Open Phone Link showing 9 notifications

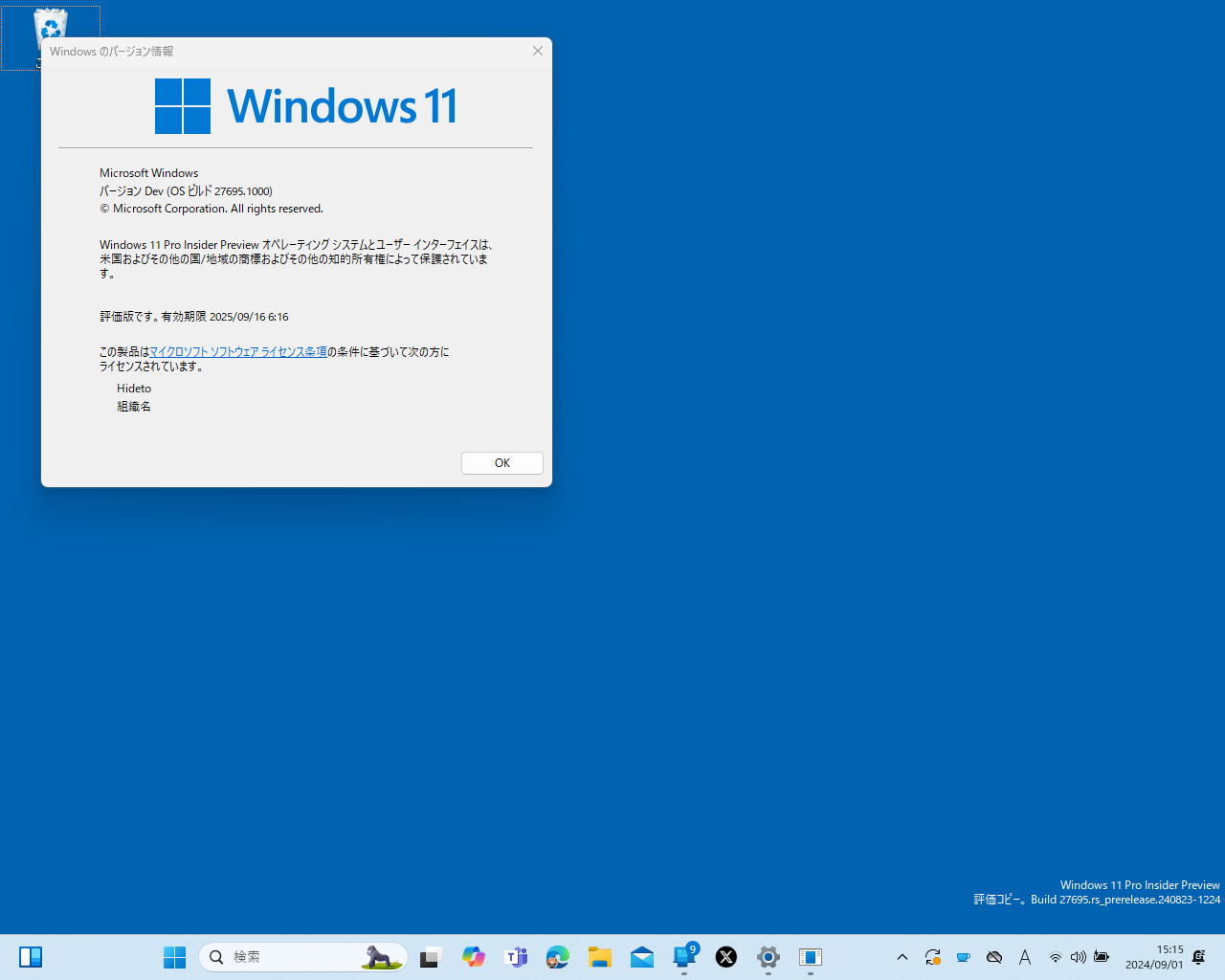pyautogui.click(x=684, y=957)
